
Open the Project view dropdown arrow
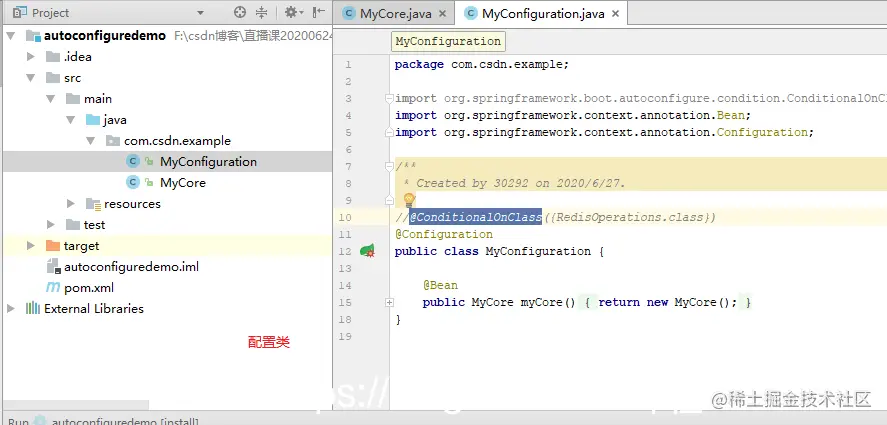(x=200, y=13)
